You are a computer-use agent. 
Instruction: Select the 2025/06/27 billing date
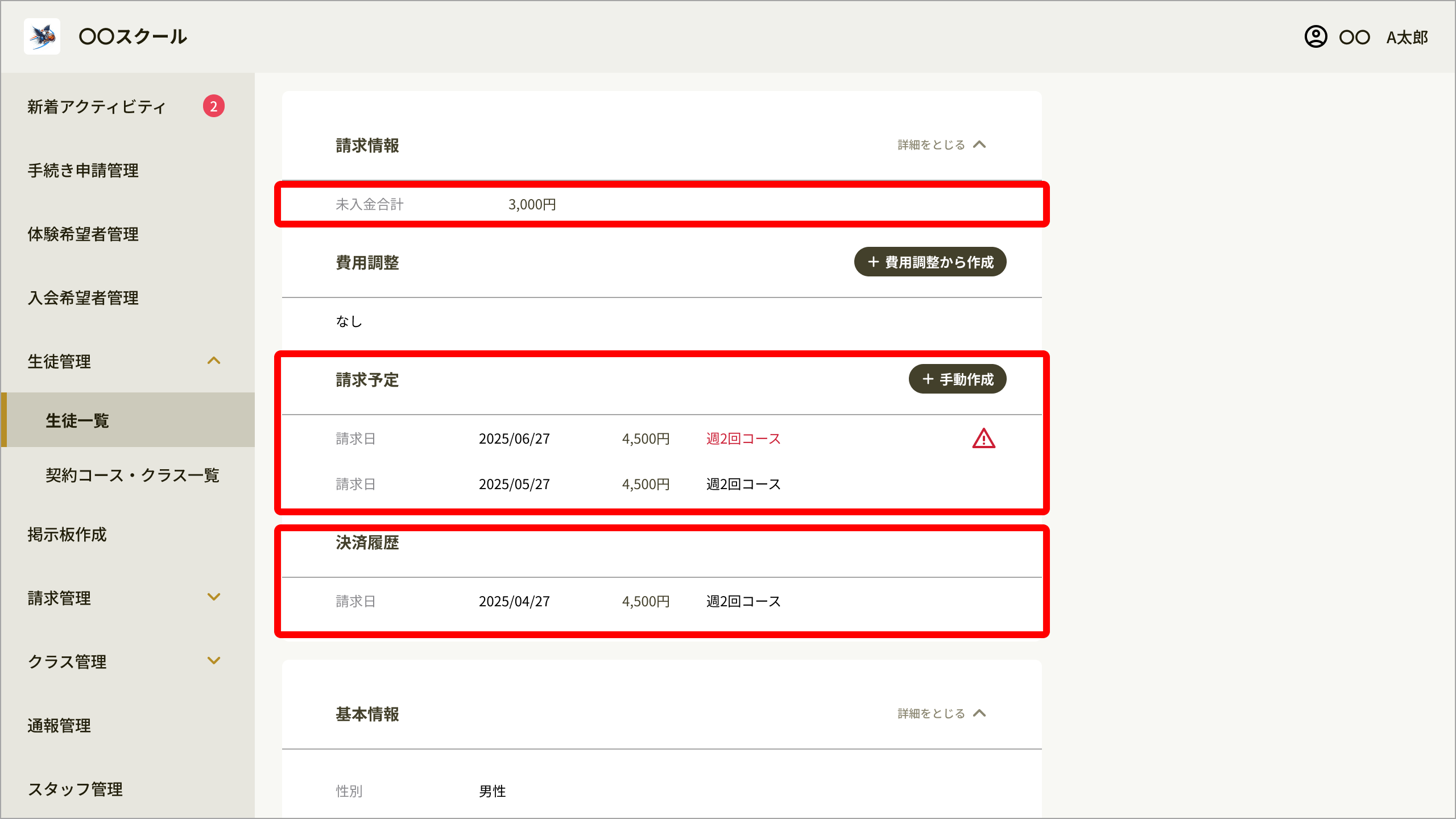coord(514,439)
